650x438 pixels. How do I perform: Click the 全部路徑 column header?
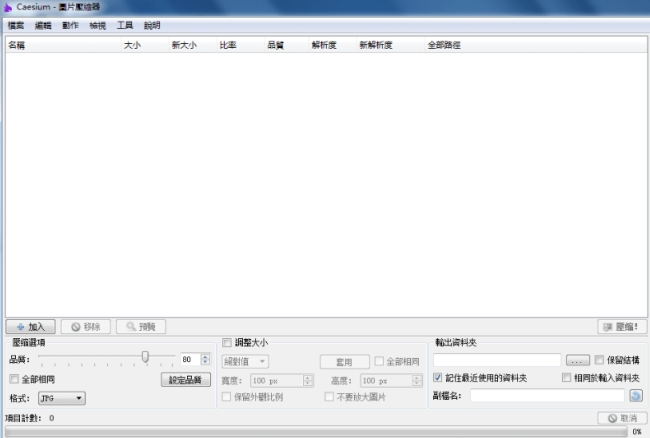coord(536,45)
